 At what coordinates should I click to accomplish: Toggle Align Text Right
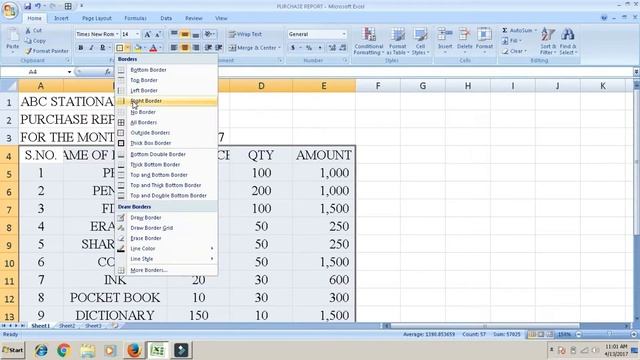click(196, 48)
